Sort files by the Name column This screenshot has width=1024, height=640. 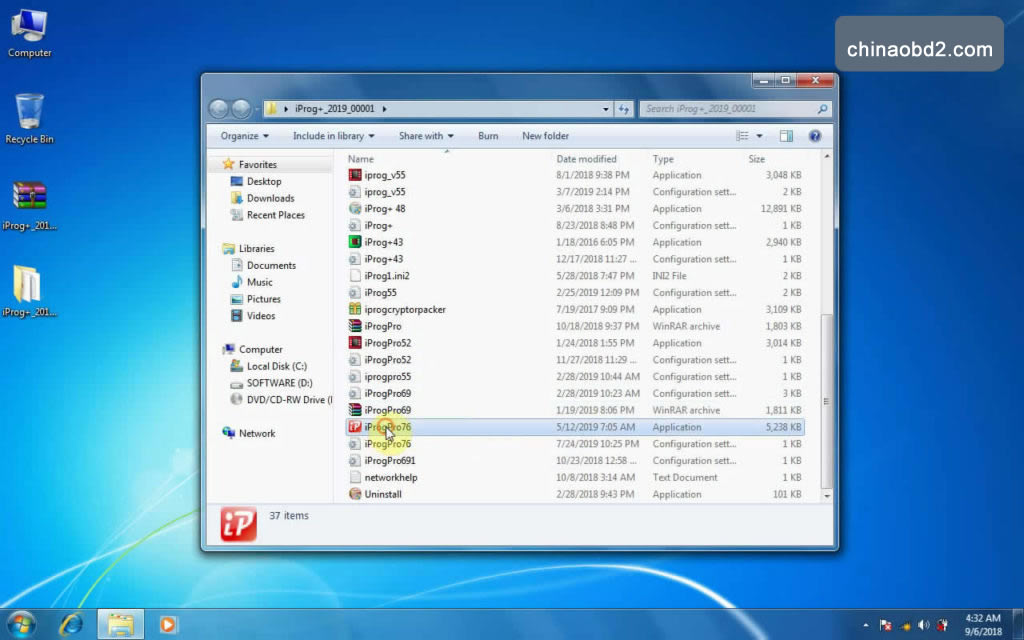[360, 159]
